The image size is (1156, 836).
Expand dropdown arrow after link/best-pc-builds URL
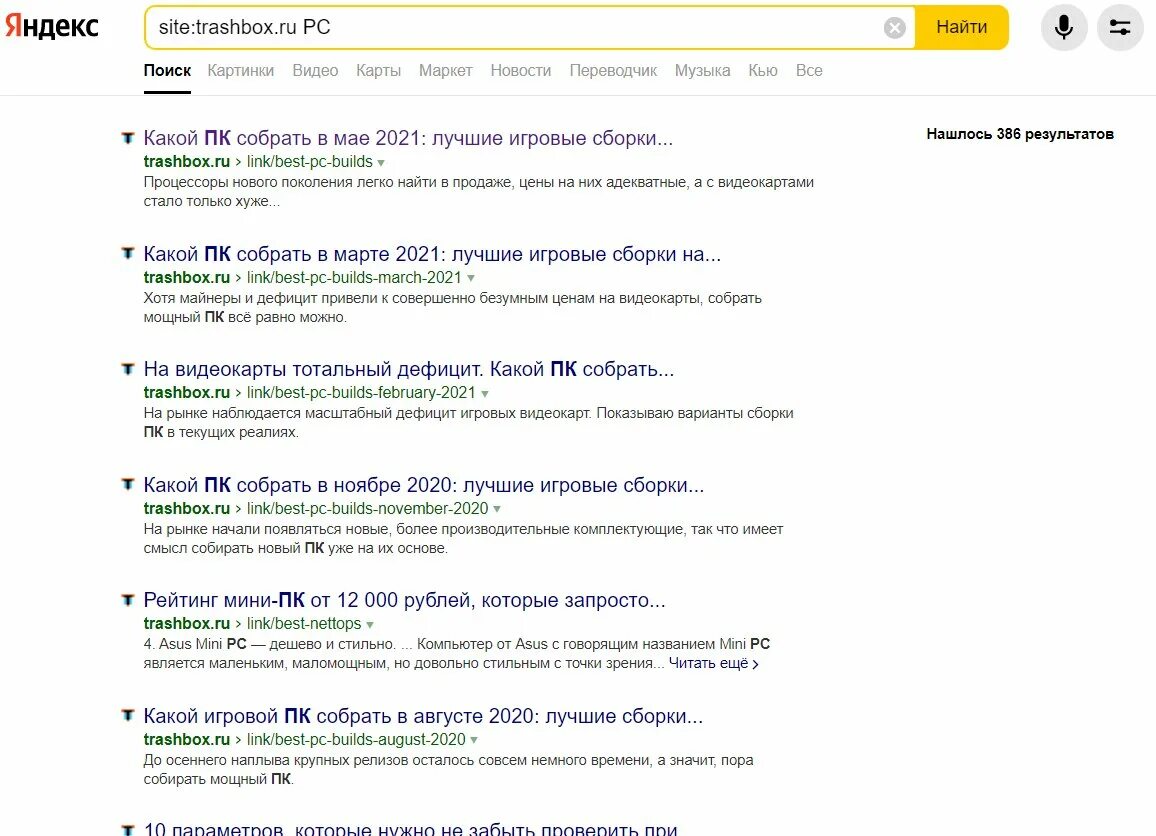[x=381, y=163]
